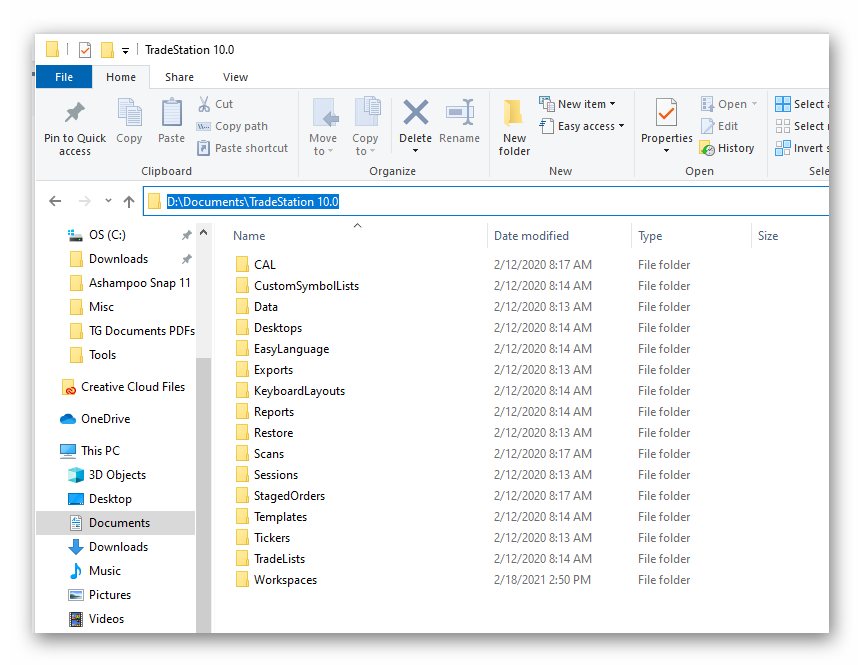Go forward with right arrow
Screen dimensions: 861x665
coord(85,202)
